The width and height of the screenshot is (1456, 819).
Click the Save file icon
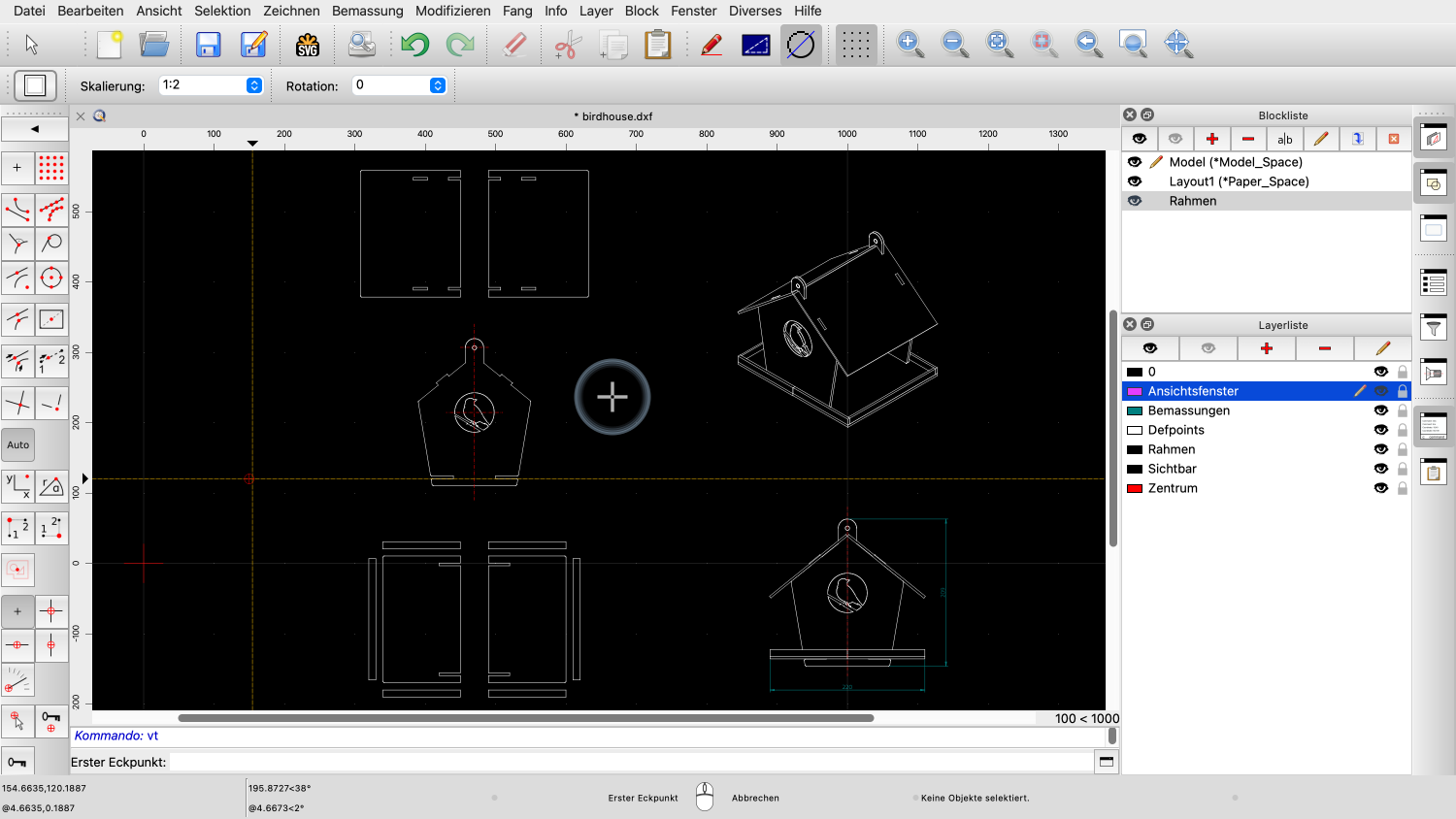coord(208,45)
